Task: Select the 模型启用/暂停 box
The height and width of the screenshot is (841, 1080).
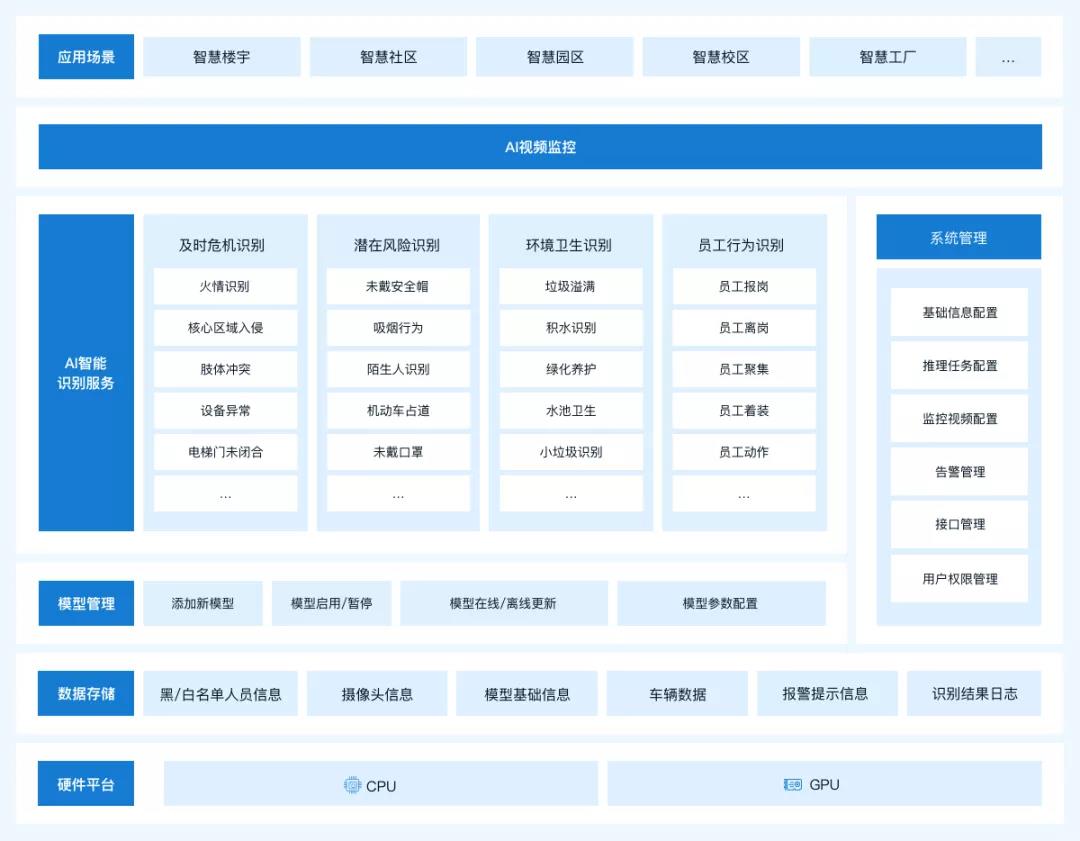Action: click(331, 603)
